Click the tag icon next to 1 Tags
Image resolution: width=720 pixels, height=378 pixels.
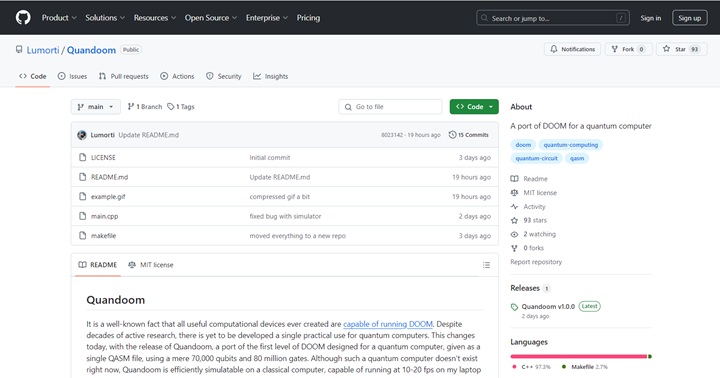click(x=170, y=107)
